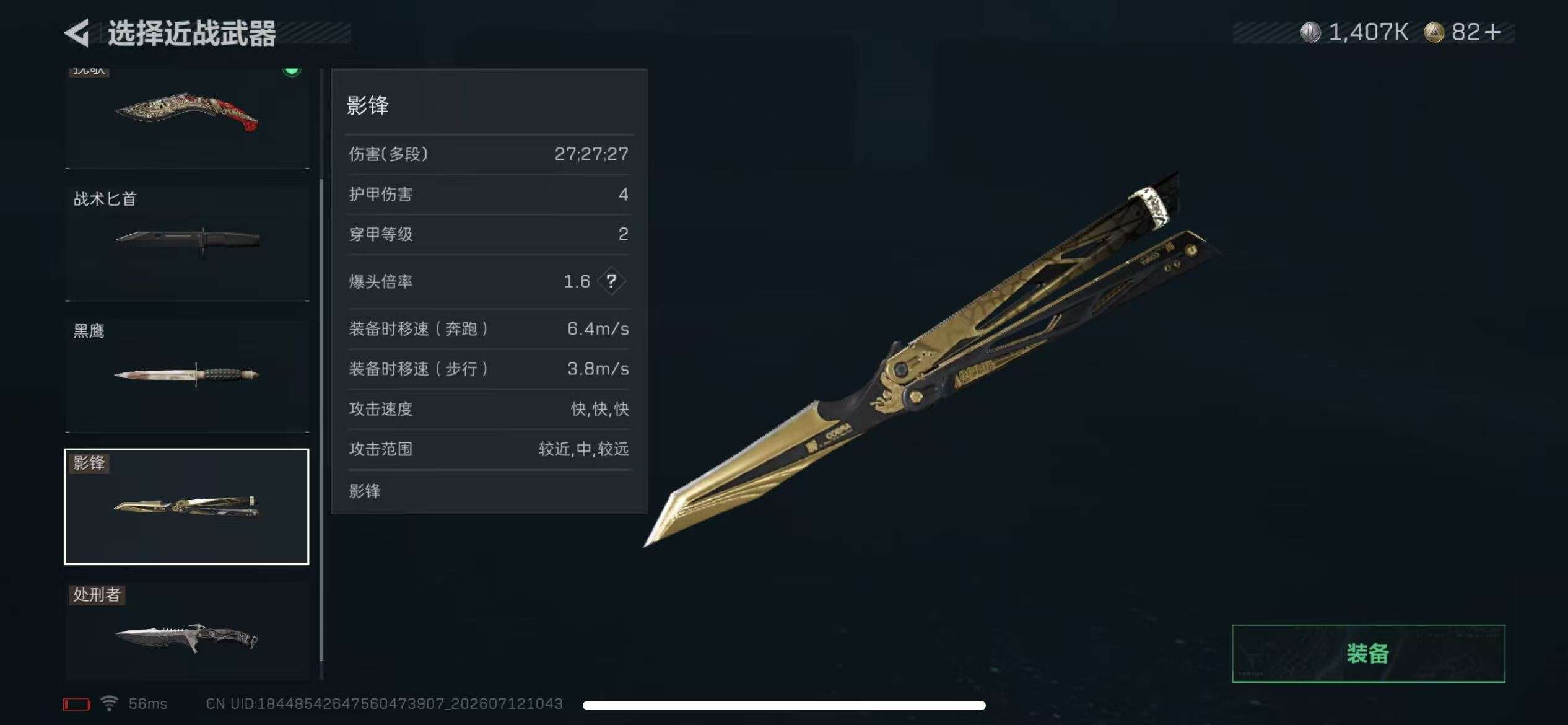Go back using the arrow icon
The image size is (1568, 725).
pos(77,33)
